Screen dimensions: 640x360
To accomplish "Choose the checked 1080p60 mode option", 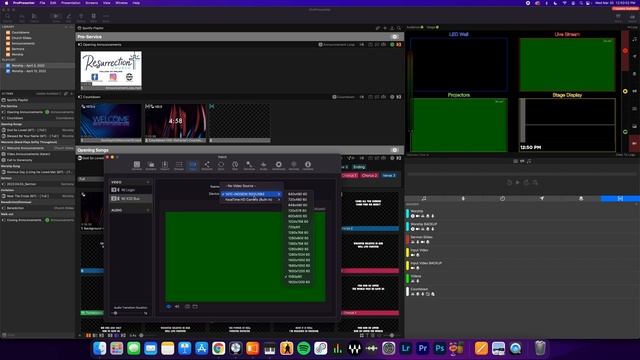I will click(x=298, y=276).
